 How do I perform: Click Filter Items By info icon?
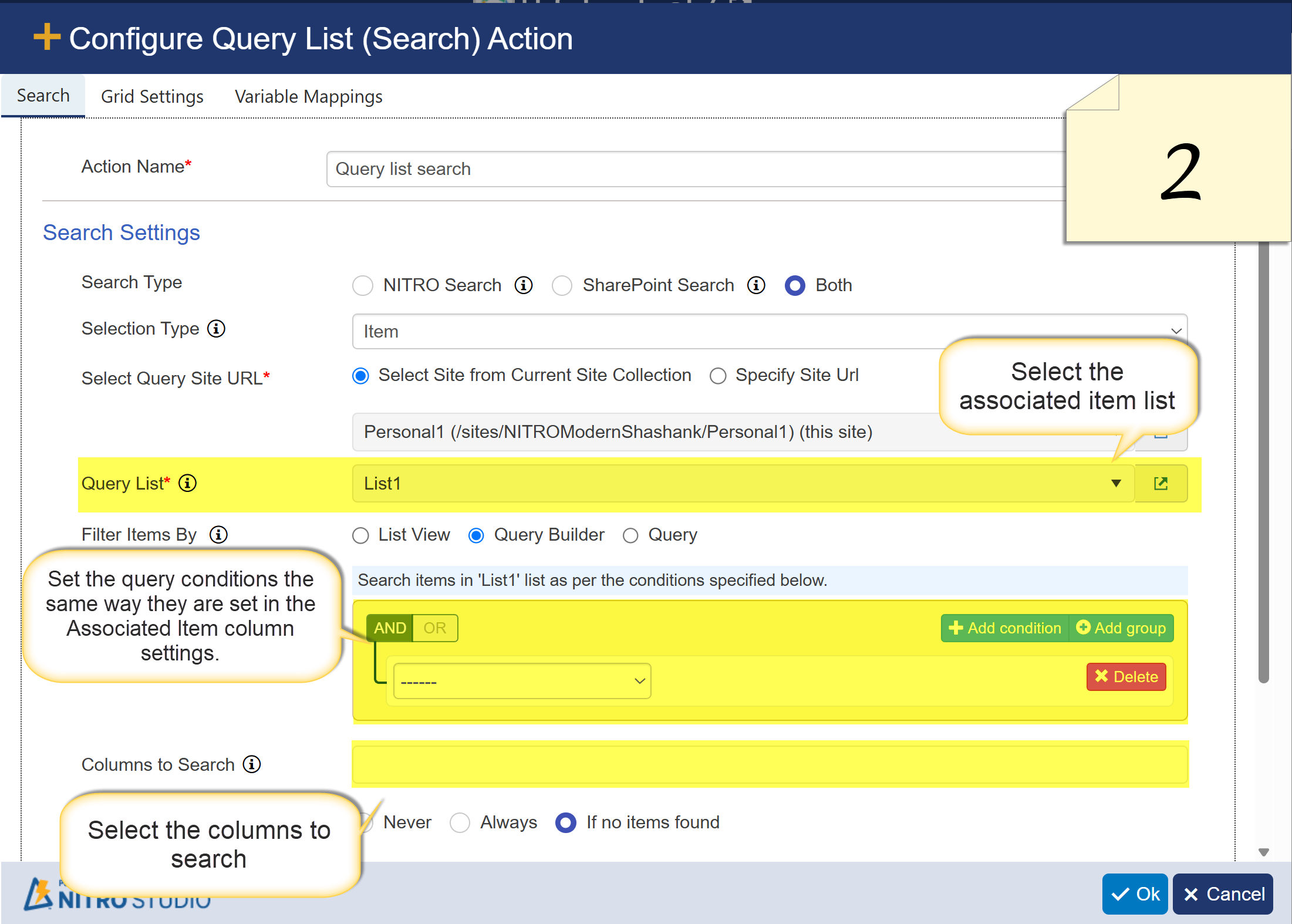click(x=218, y=535)
